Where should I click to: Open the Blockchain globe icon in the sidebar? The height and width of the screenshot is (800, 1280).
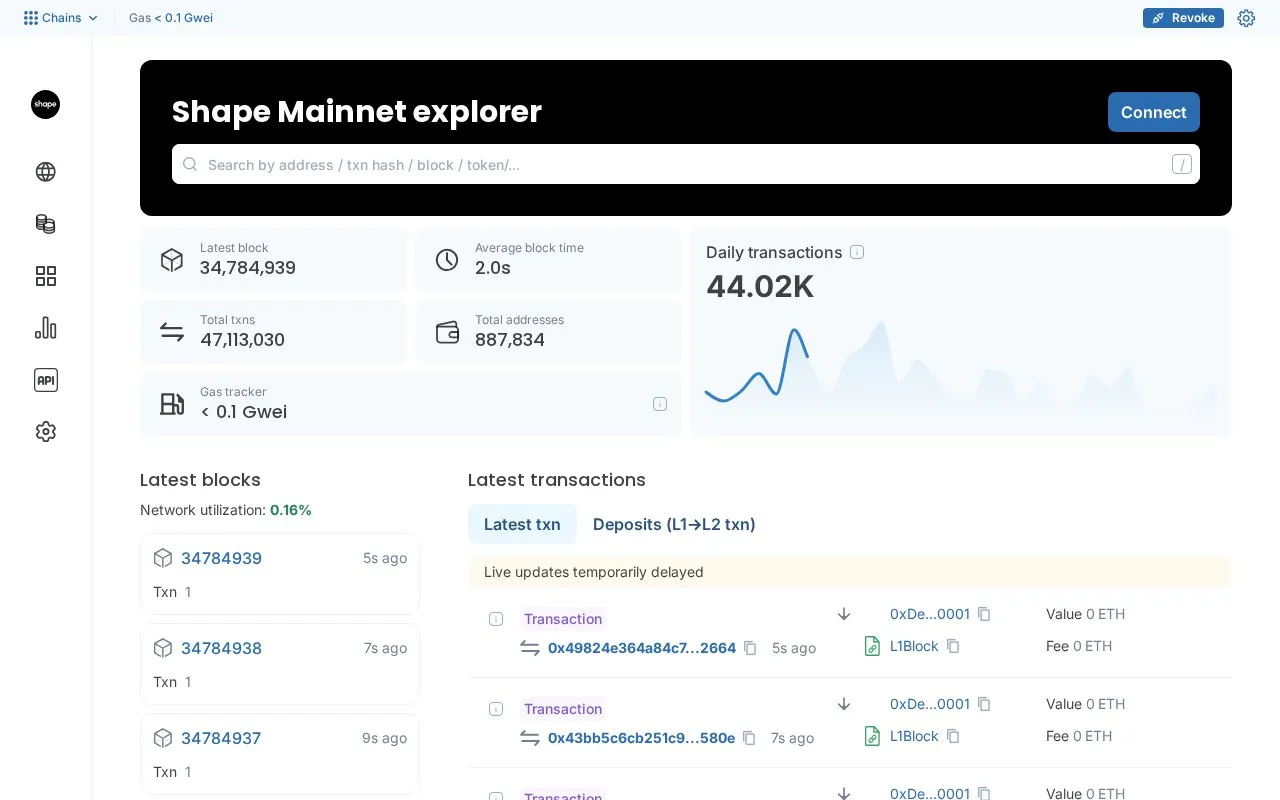pos(45,172)
